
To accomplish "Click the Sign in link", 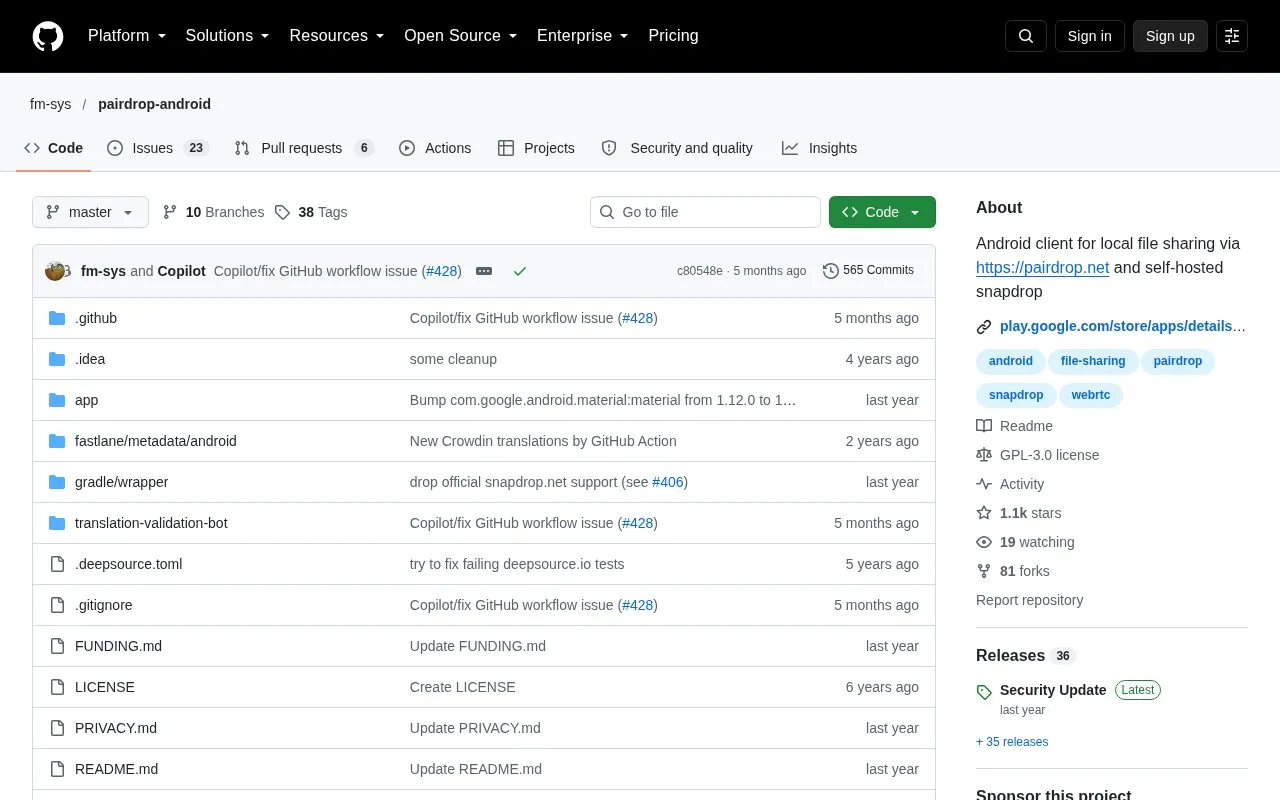I will [1089, 36].
